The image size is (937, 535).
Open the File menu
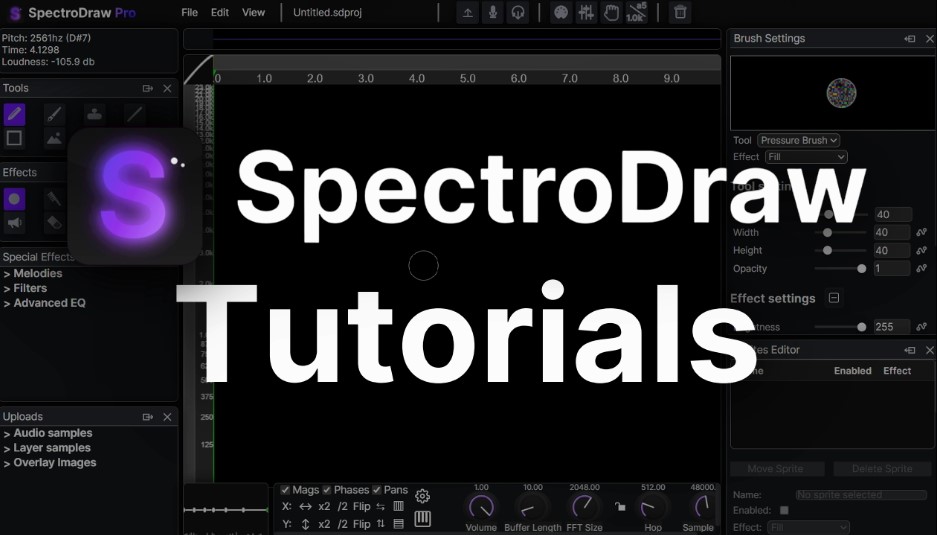[x=189, y=13]
